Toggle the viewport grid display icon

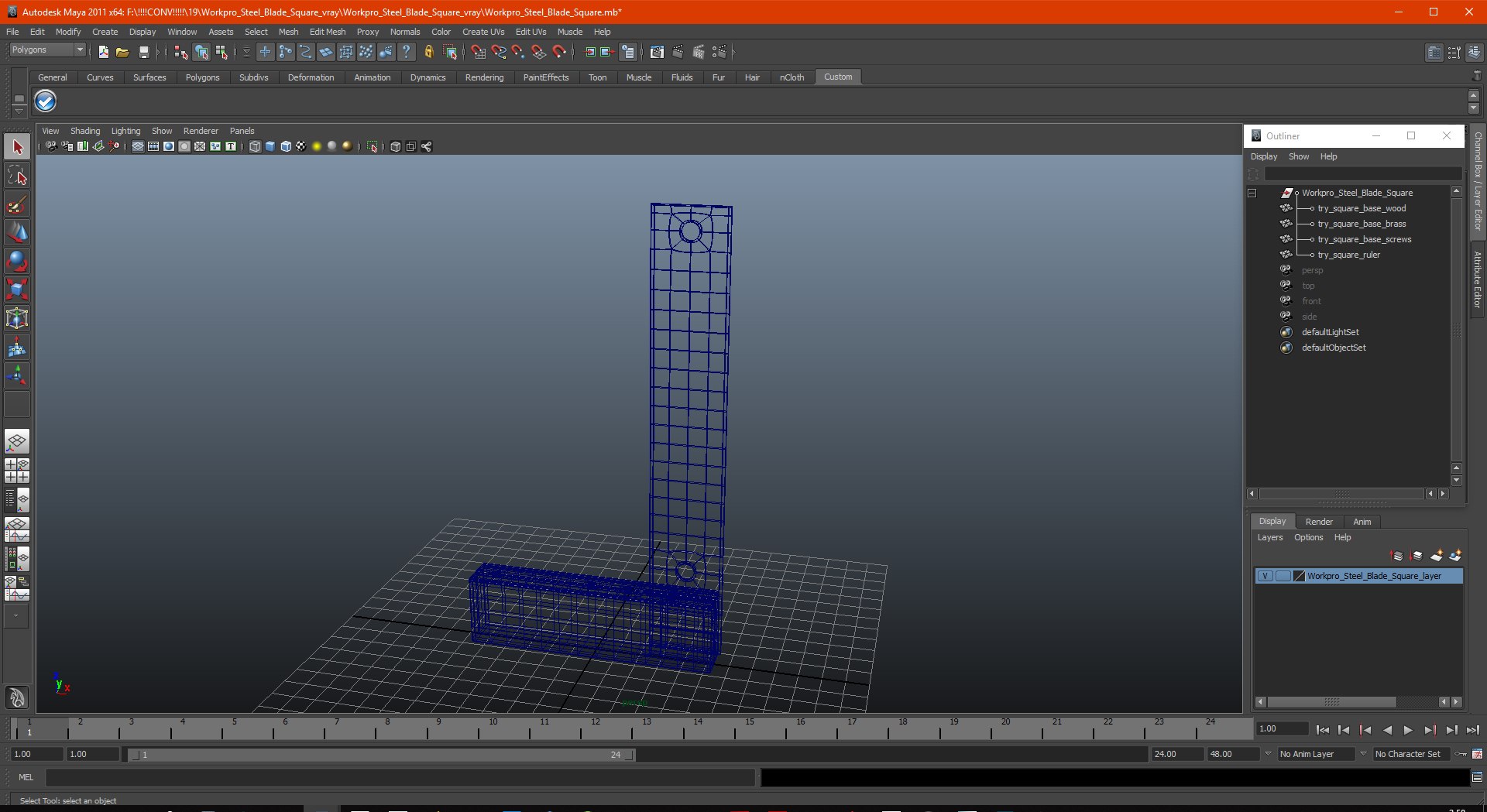138,146
